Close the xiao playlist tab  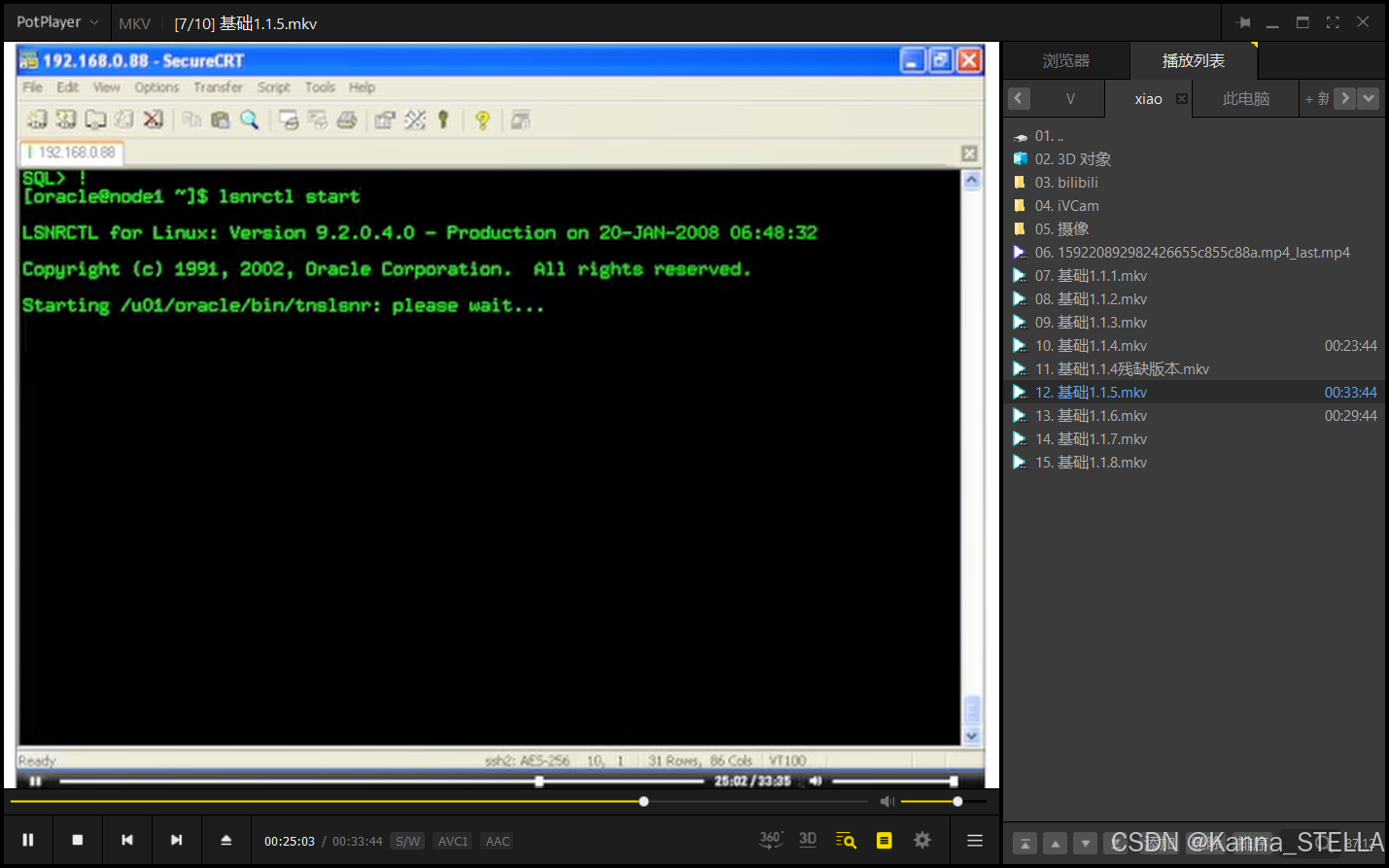point(1182,98)
